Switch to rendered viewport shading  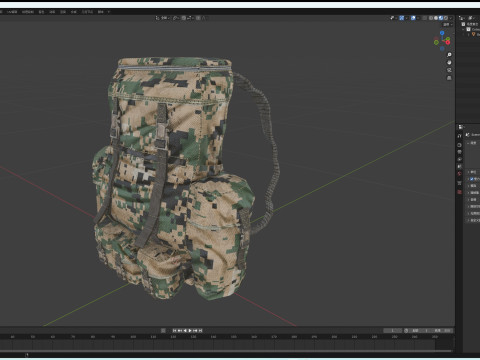click(446, 18)
